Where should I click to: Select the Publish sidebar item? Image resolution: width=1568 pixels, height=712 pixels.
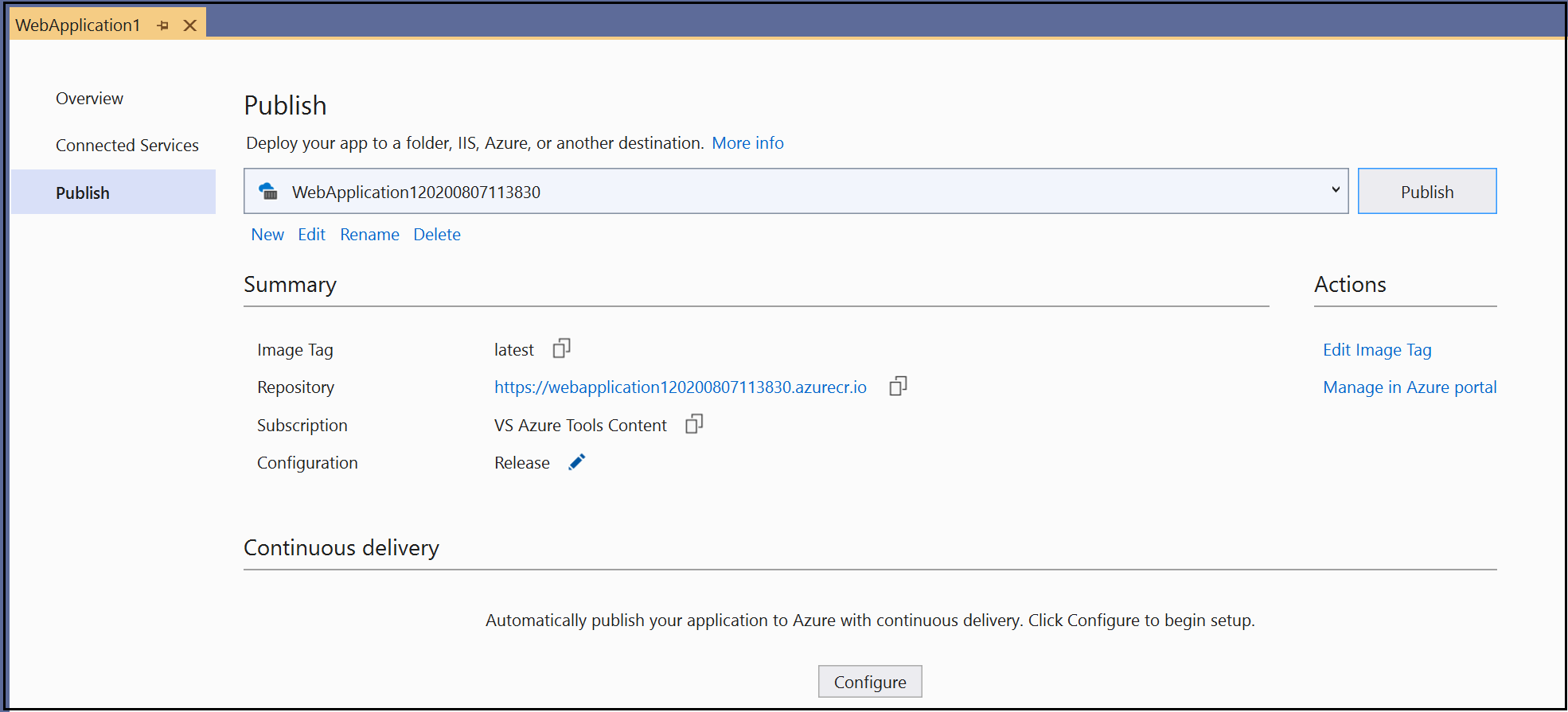click(x=113, y=192)
